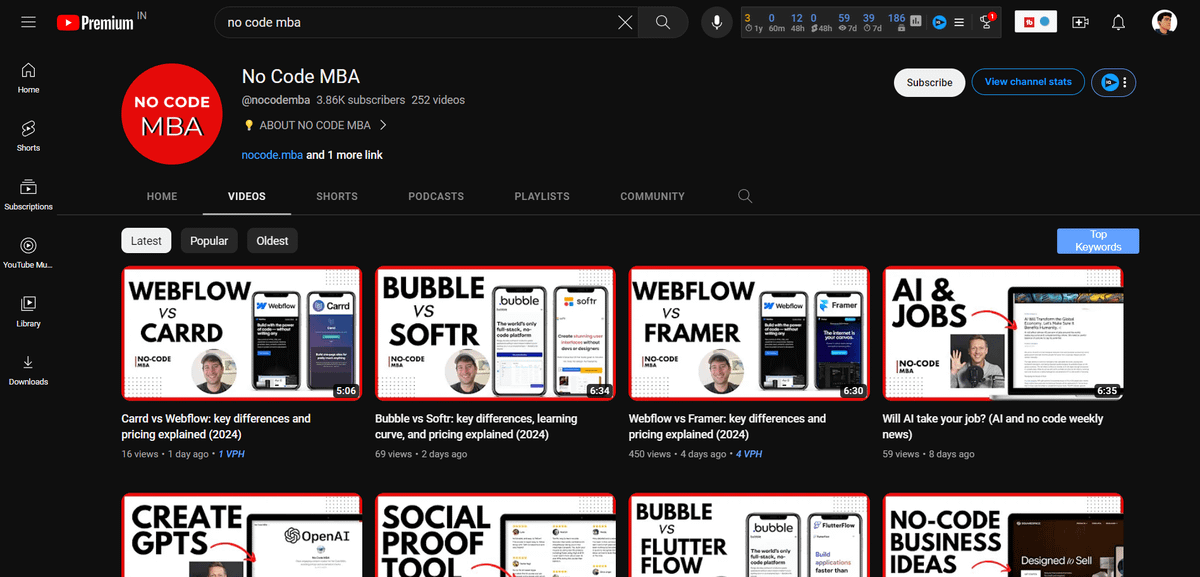Open the Create video camera icon
Screen dimensions: 1200x577
[1080, 22]
